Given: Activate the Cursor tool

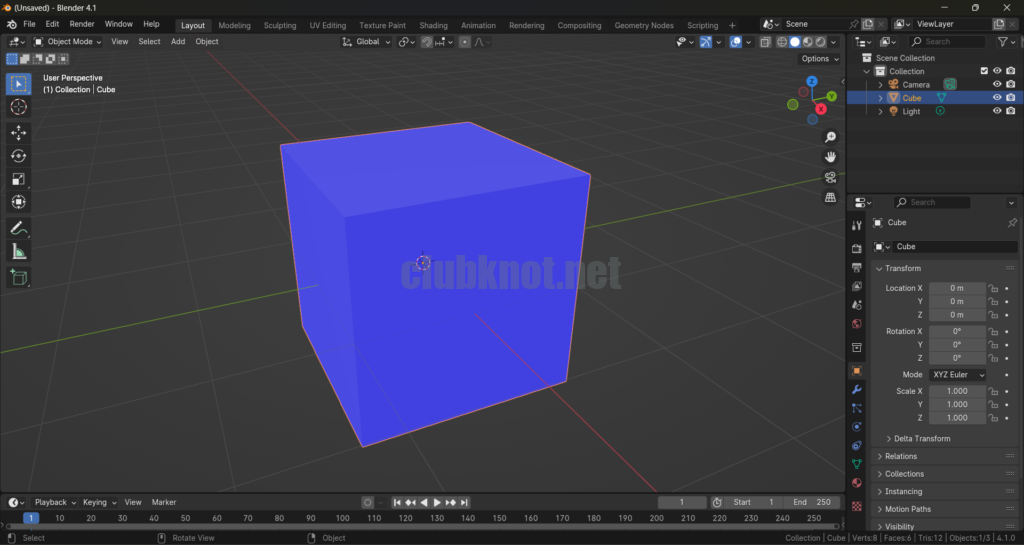Looking at the screenshot, I should (18, 107).
